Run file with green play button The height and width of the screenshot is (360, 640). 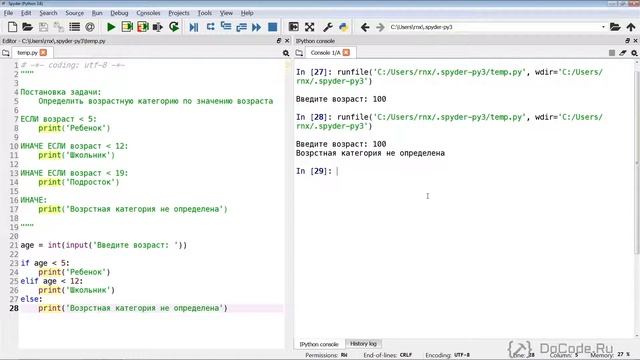pos(111,27)
